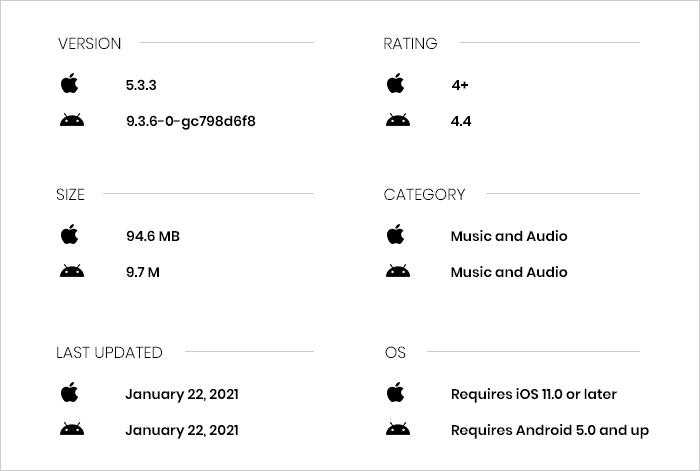Click the Android icon under Category
Image resolution: width=700 pixels, height=471 pixels.
[398, 271]
